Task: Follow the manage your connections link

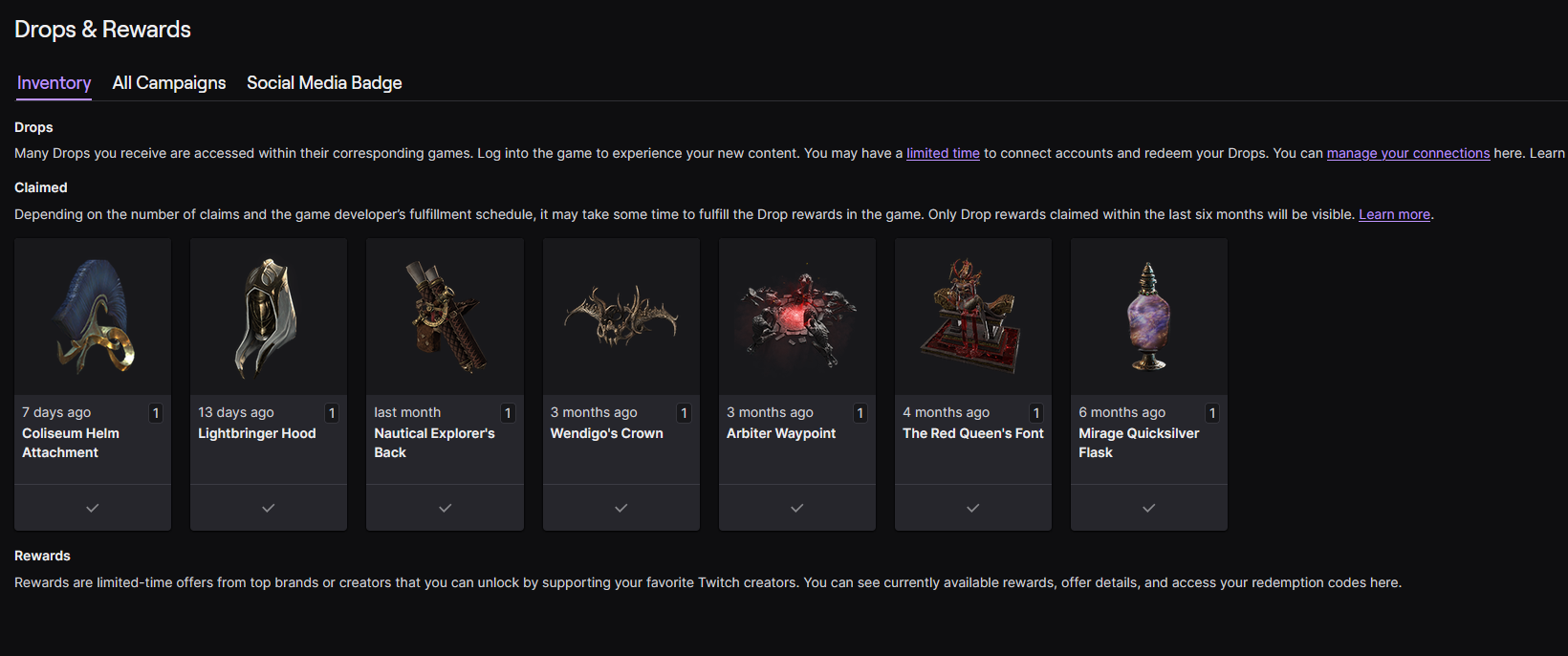Action: click(x=1408, y=153)
